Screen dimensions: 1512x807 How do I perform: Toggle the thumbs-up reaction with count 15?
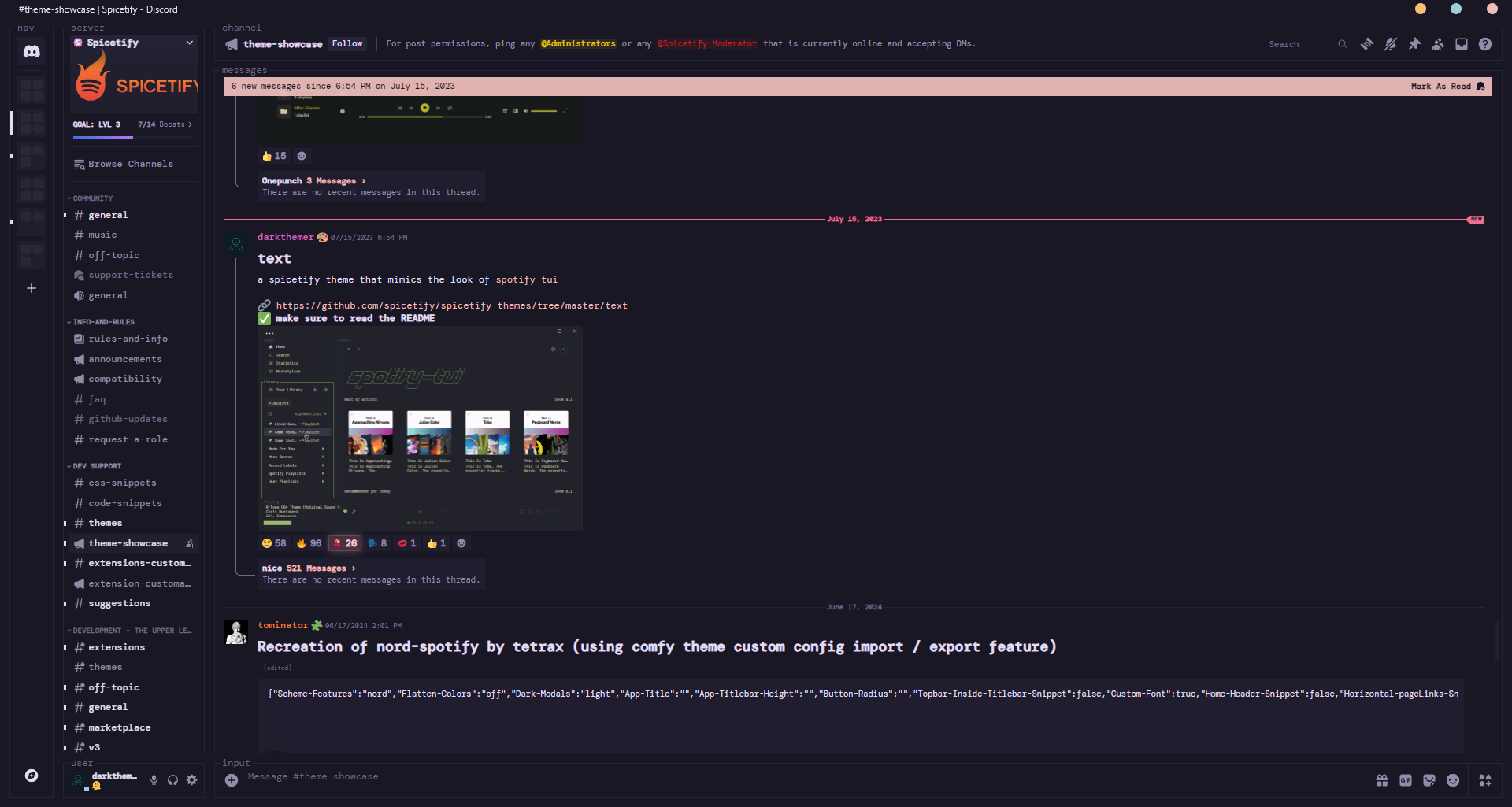(x=274, y=156)
